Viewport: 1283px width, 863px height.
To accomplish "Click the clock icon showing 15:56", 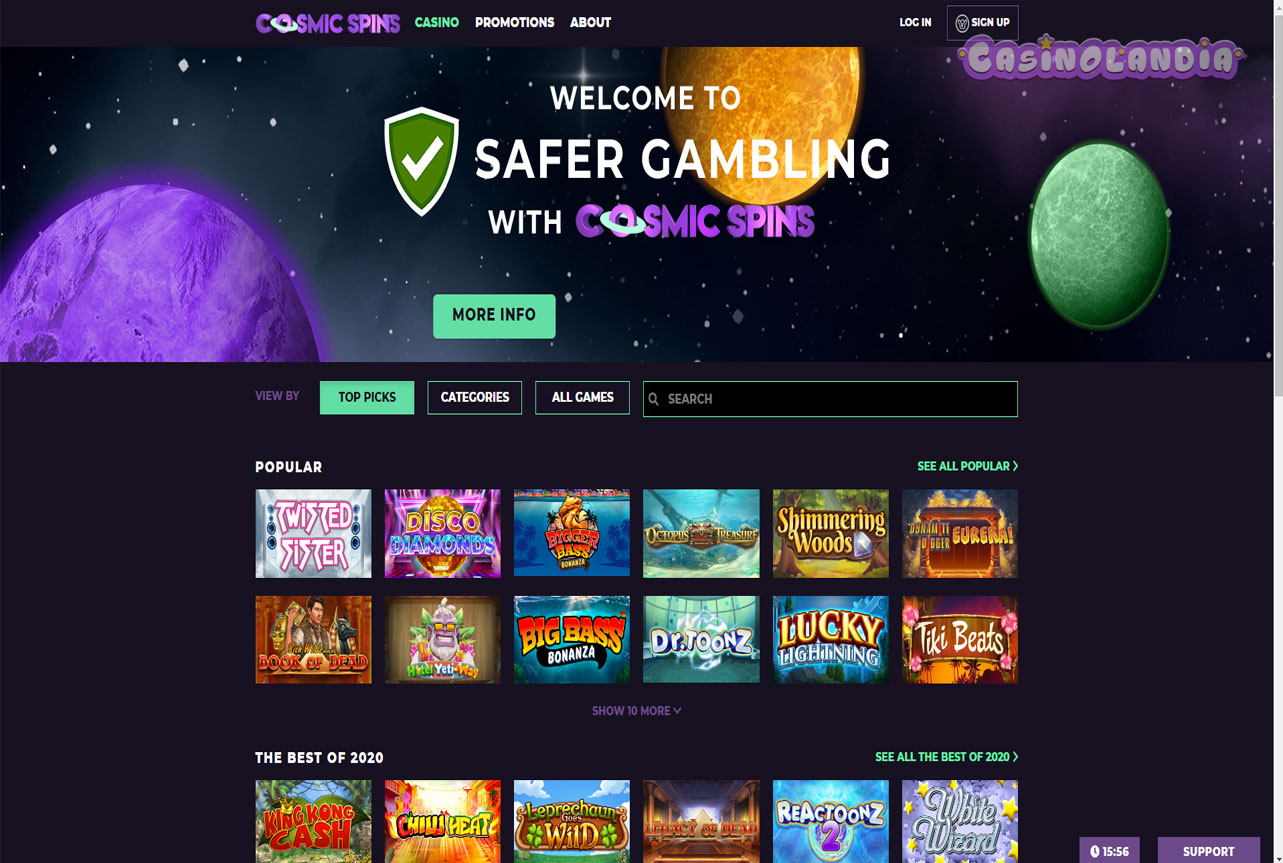I will [x=1095, y=852].
